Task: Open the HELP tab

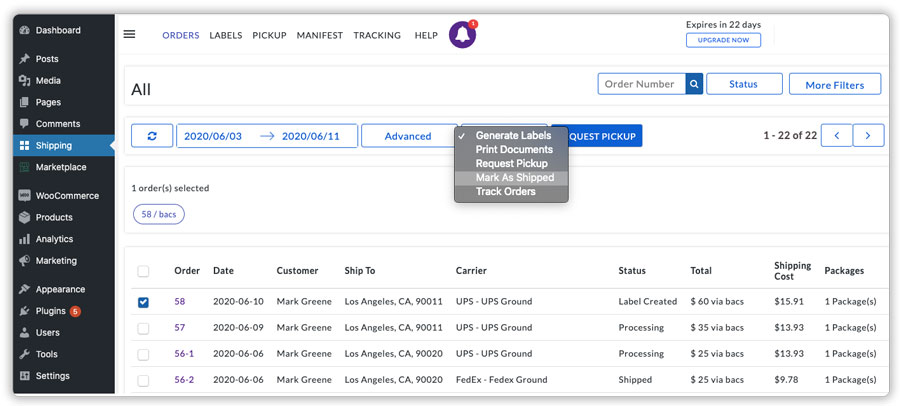Action: (x=426, y=35)
